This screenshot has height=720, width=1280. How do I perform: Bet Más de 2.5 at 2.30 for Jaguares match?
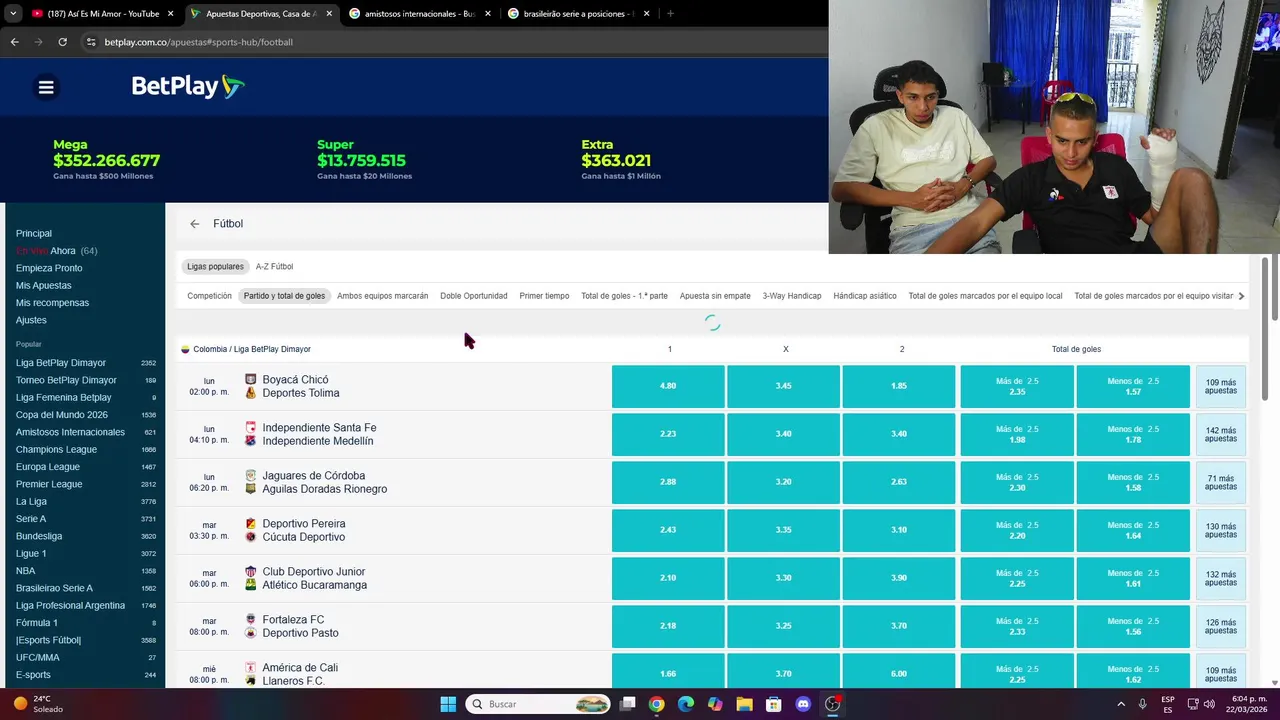1017,482
